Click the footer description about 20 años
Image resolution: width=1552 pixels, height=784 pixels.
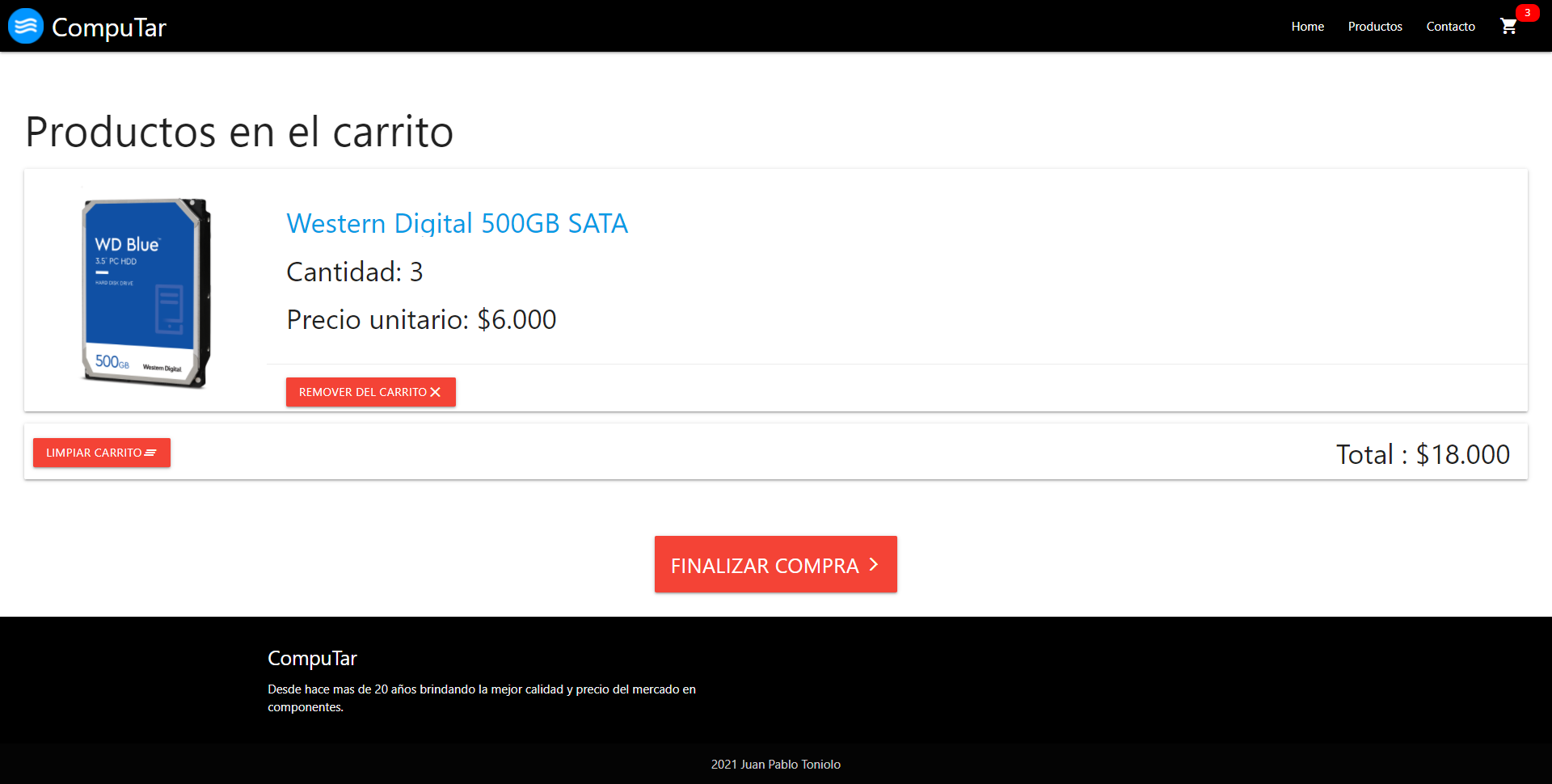(x=482, y=698)
